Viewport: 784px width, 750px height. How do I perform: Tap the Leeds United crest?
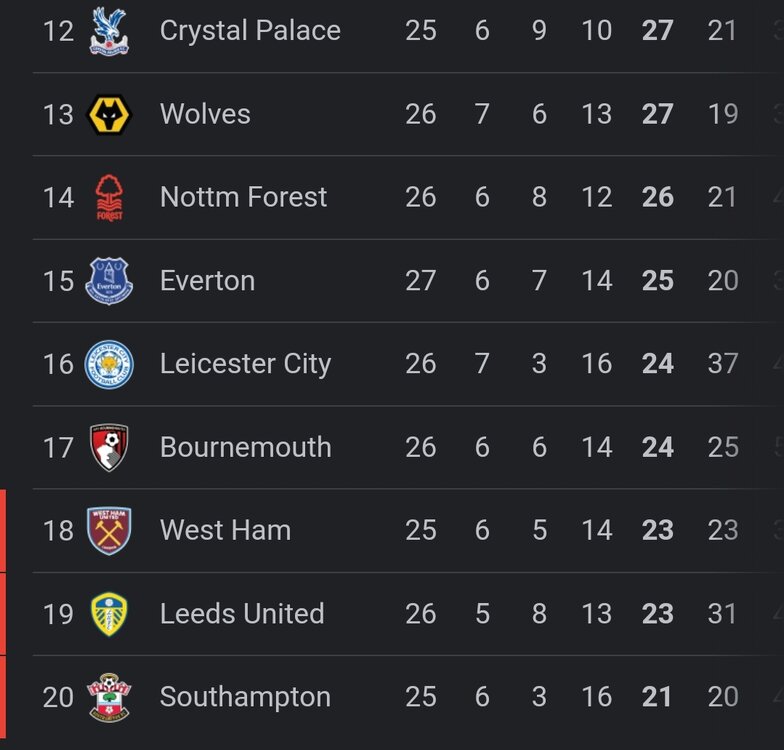tap(109, 613)
